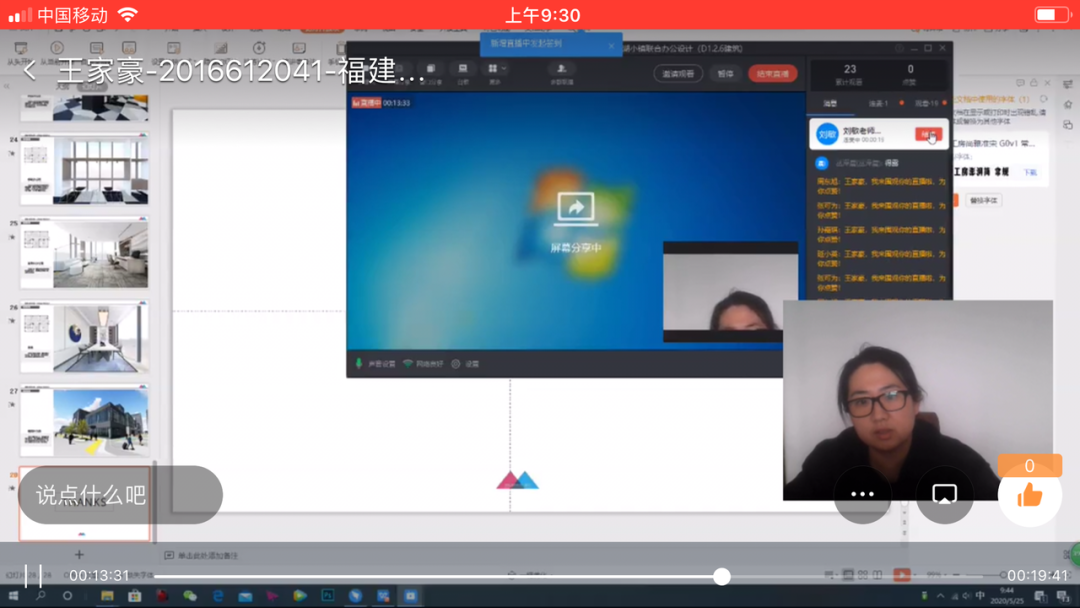The height and width of the screenshot is (608, 1080).
Task: Open the gear settings in live window
Action: click(x=456, y=363)
